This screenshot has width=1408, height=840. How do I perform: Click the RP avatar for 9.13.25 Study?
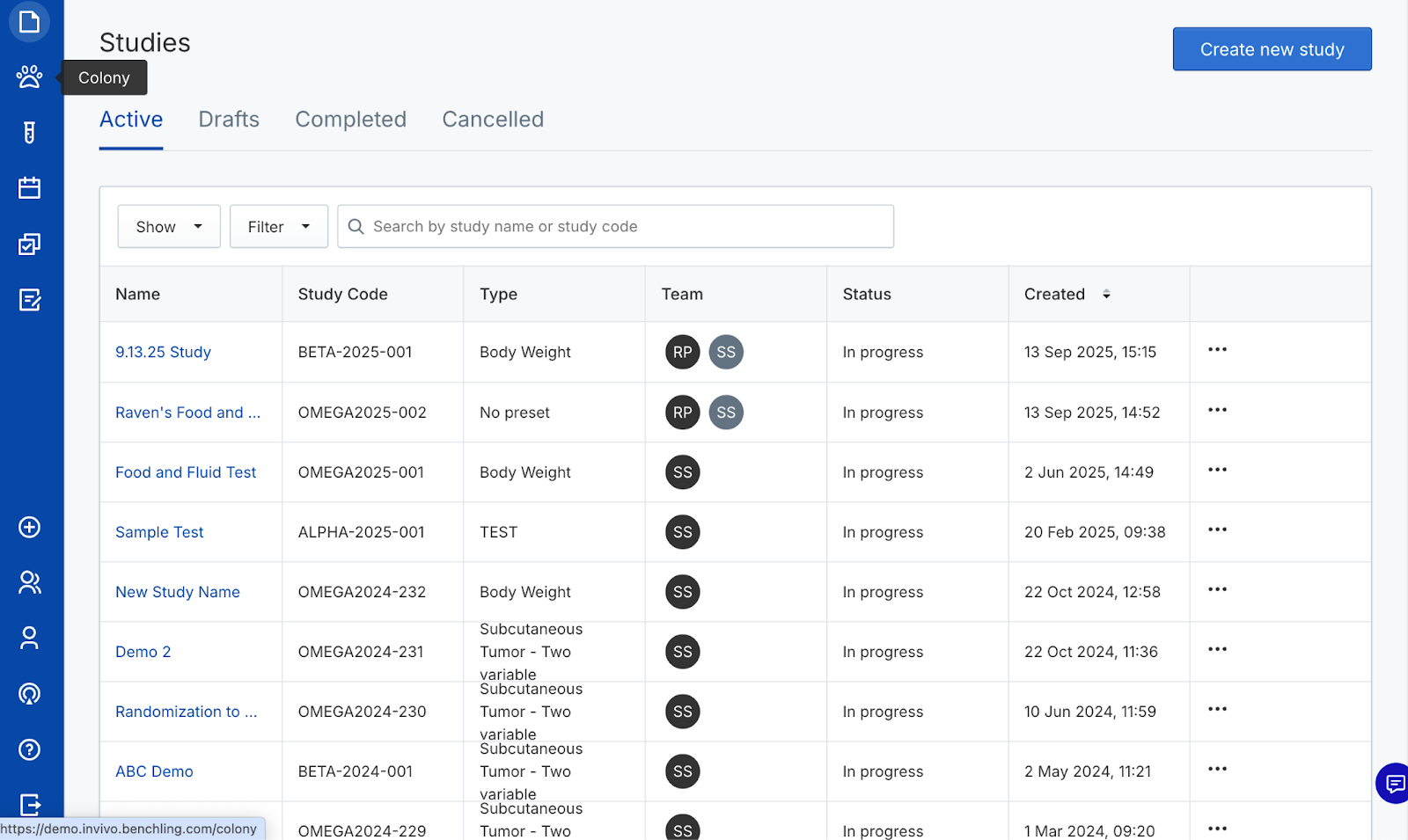point(682,352)
